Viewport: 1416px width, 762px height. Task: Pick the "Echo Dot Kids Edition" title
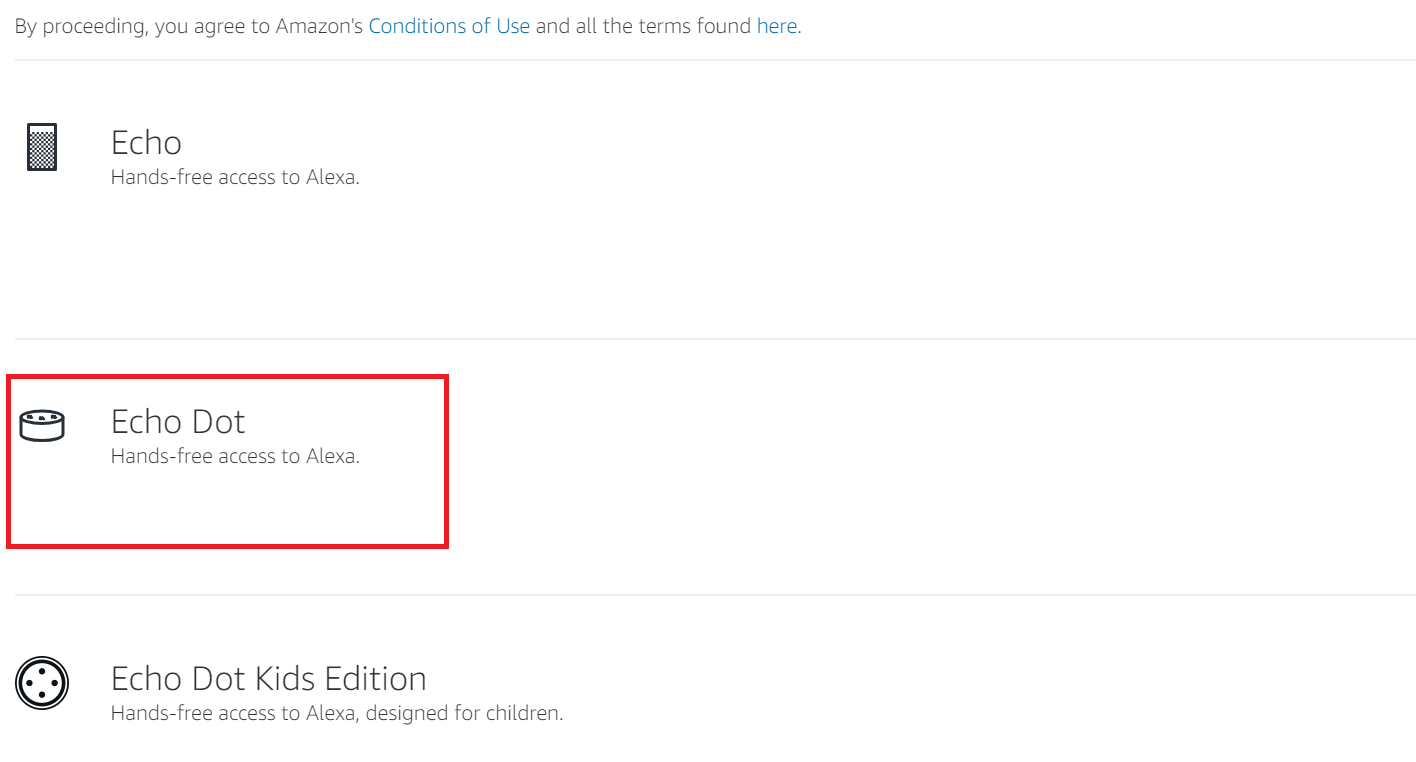268,679
